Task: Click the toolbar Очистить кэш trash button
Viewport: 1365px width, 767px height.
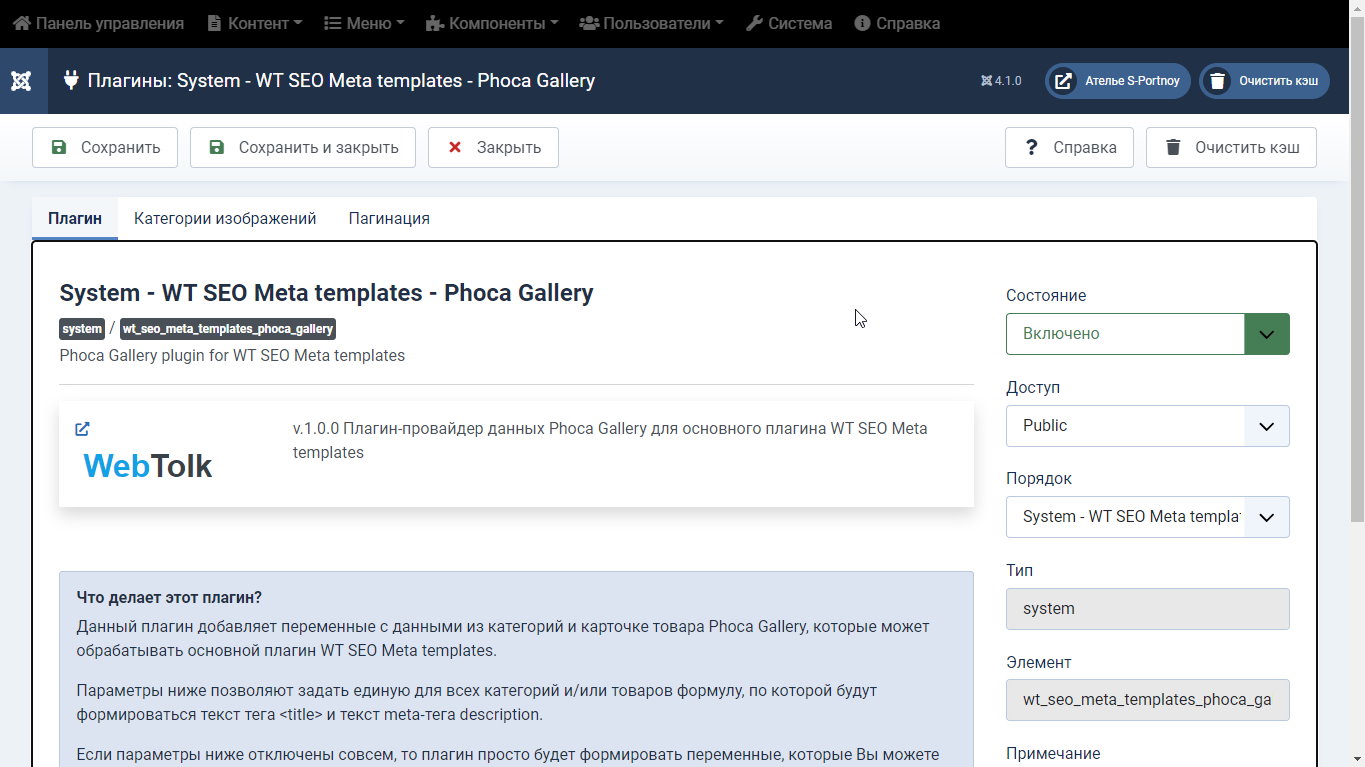Action: [x=1230, y=148]
